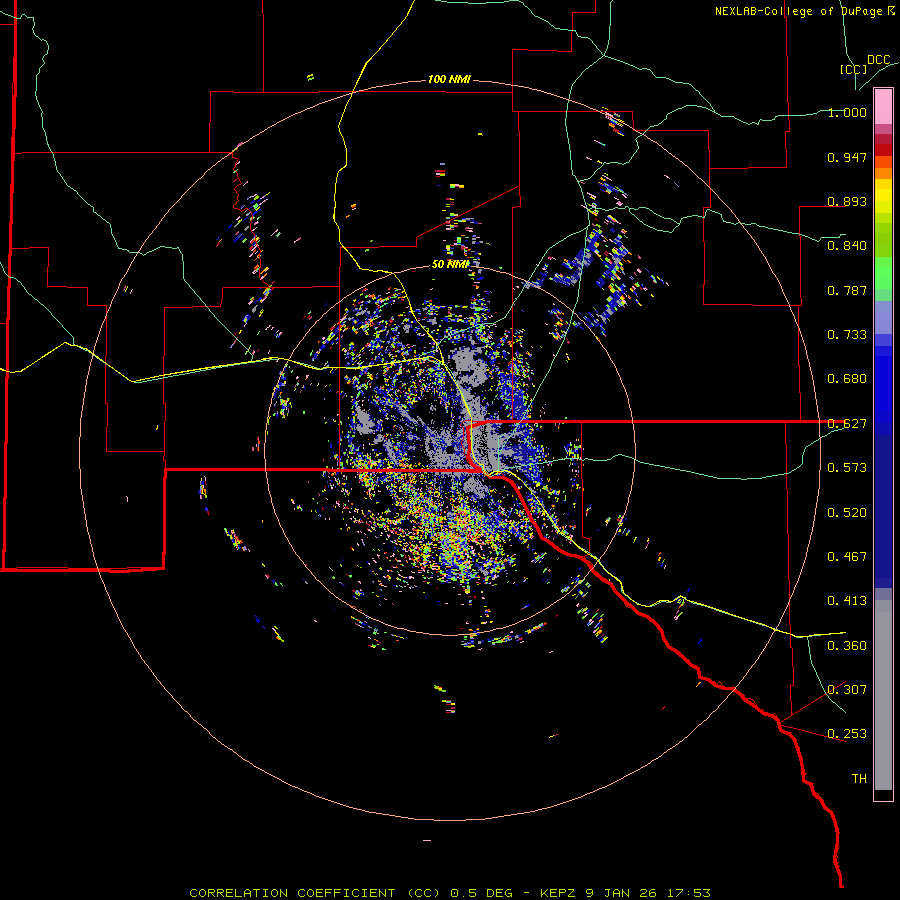
Task: Click the pink segment of the color bar
Action: (883, 107)
